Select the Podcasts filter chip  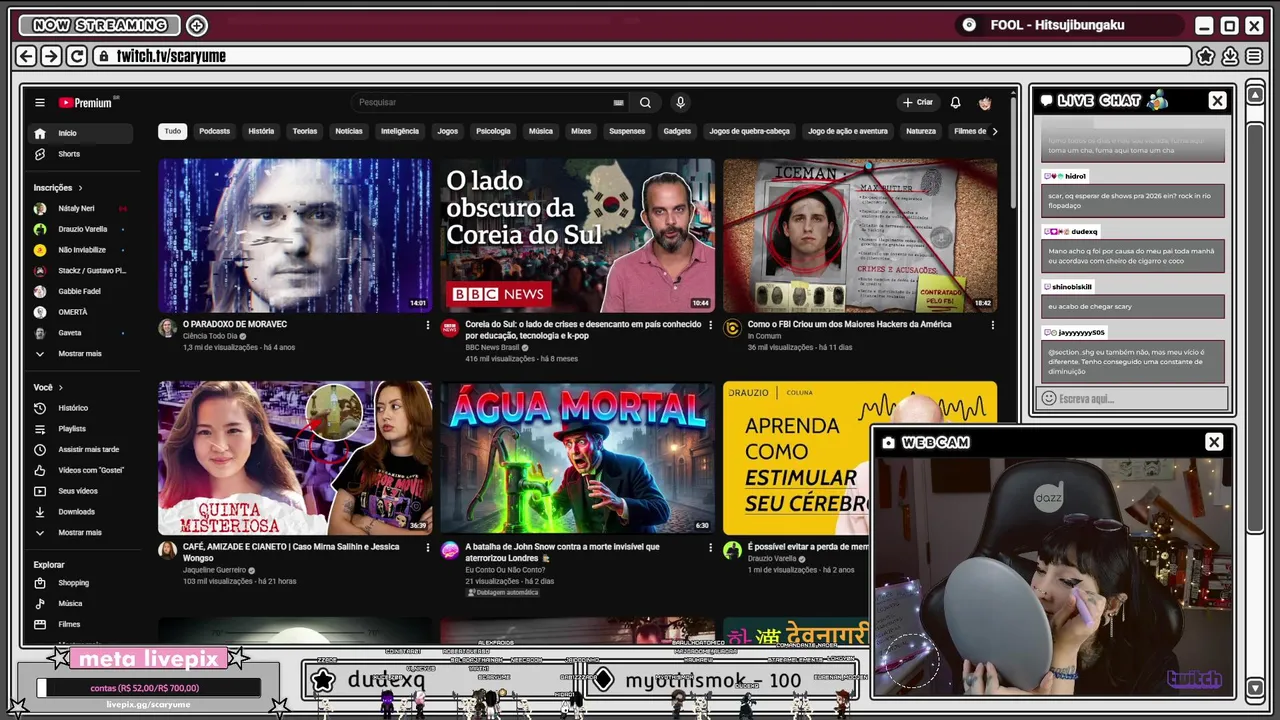coord(214,131)
